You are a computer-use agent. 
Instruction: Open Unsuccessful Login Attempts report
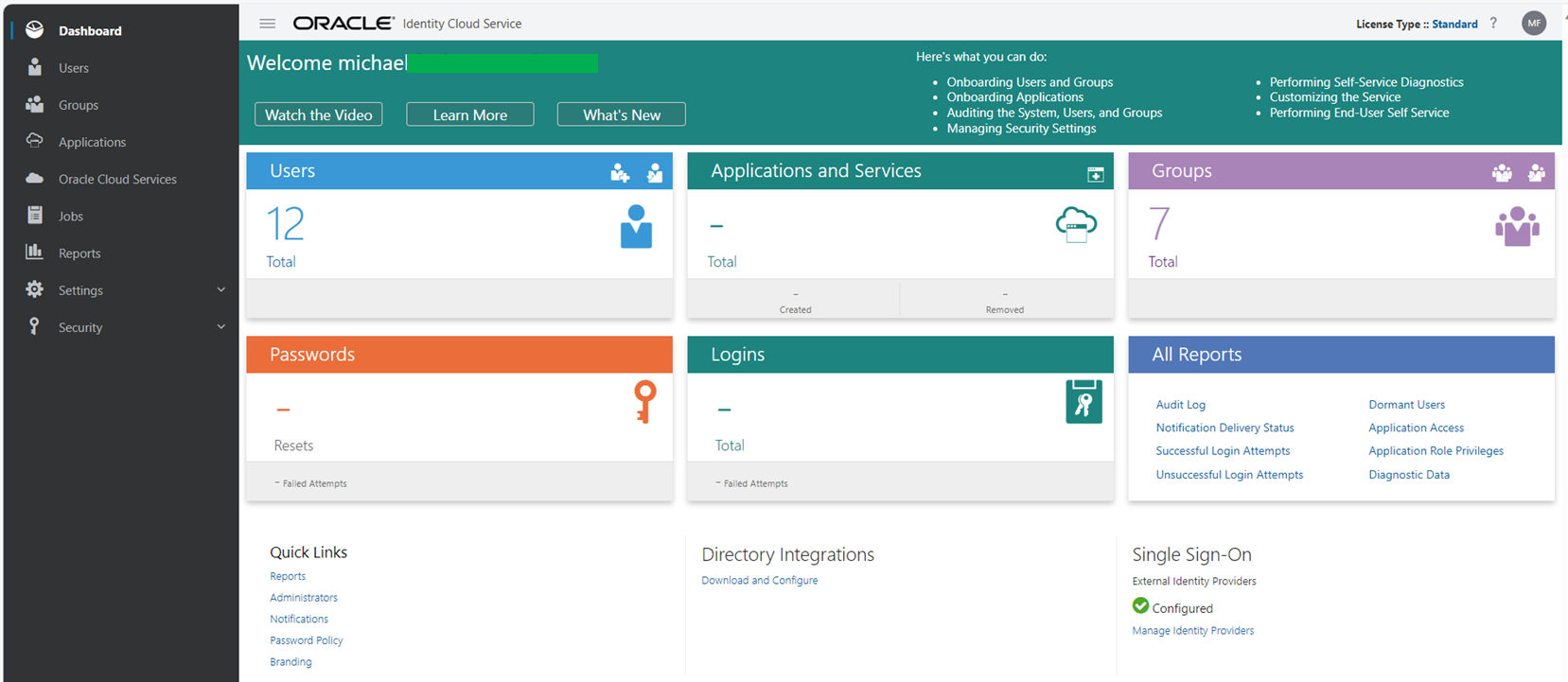[1229, 475]
